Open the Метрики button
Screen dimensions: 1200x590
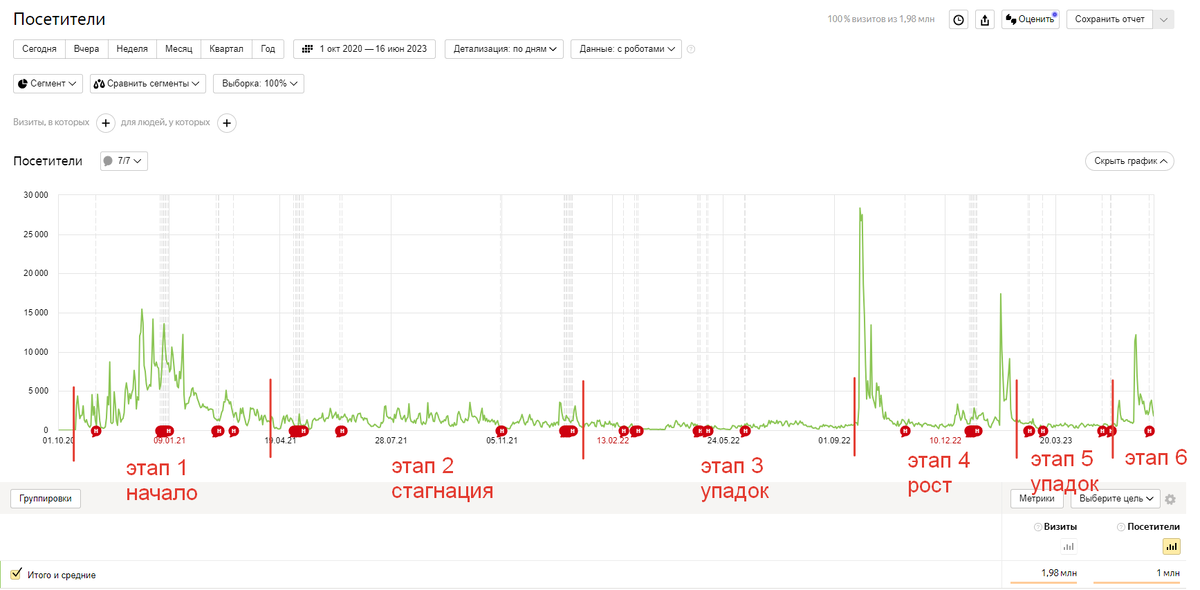pos(1037,498)
